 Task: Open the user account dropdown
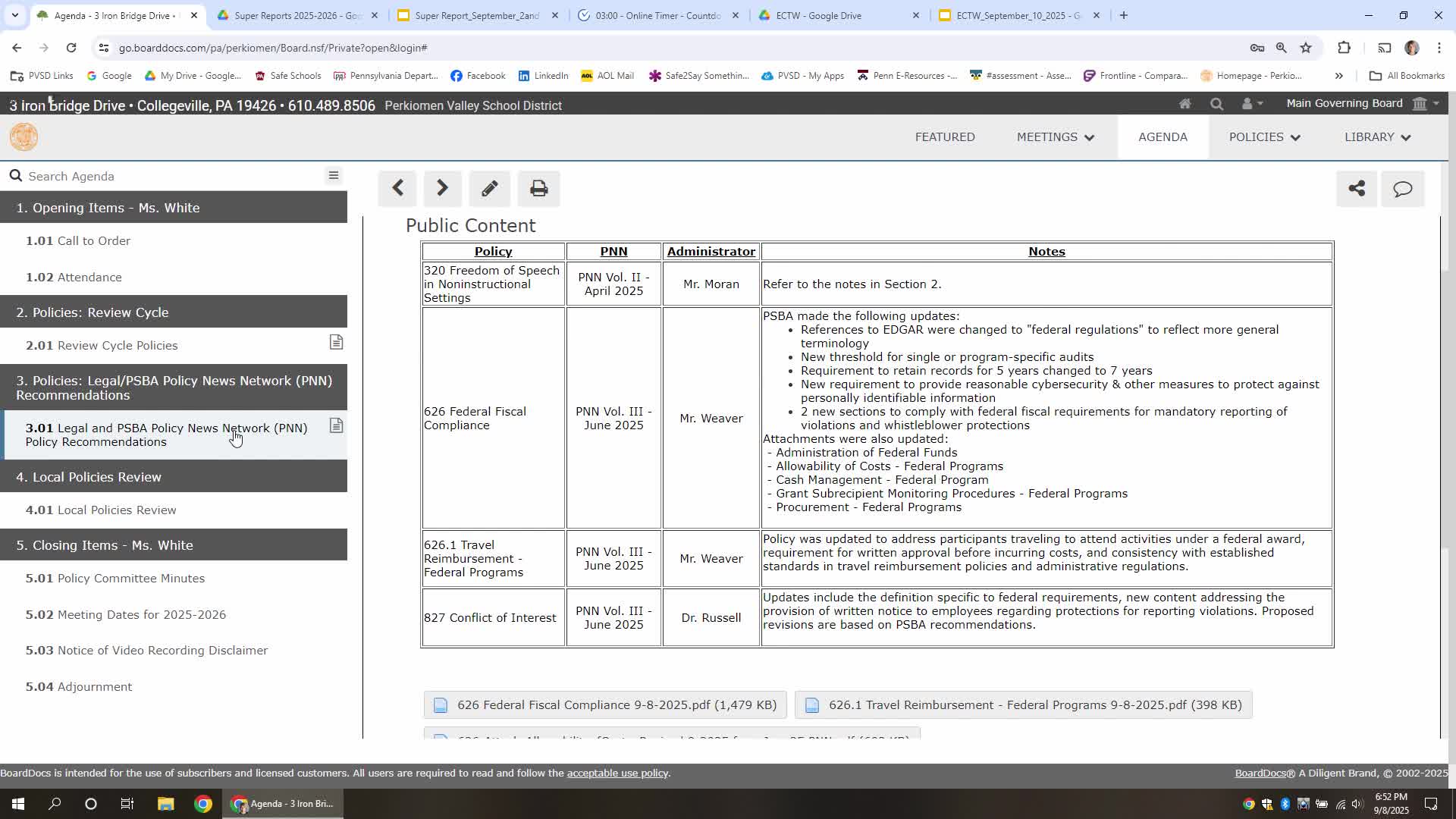1251,104
